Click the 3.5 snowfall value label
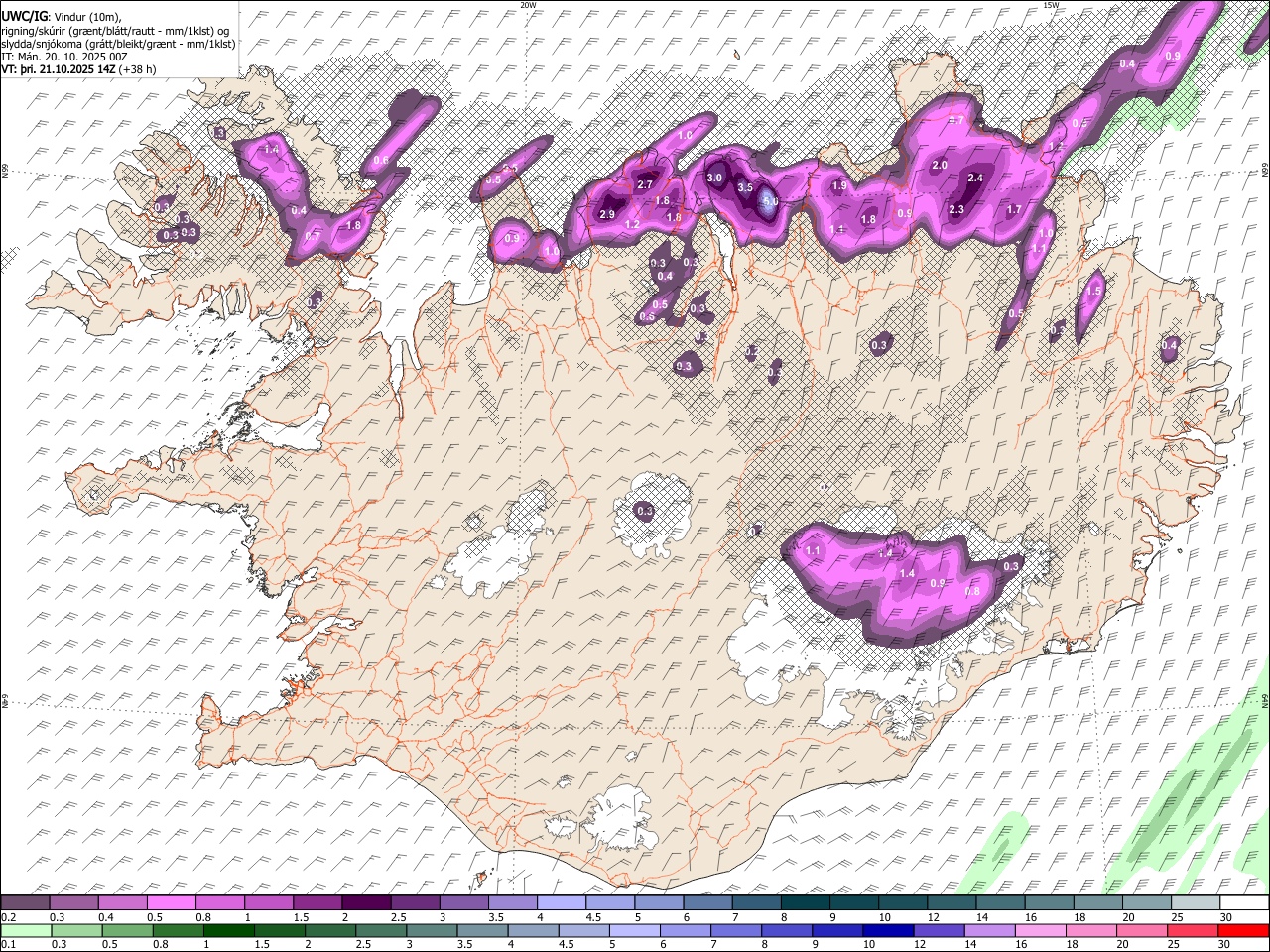This screenshot has width=1270, height=952. pyautogui.click(x=745, y=187)
